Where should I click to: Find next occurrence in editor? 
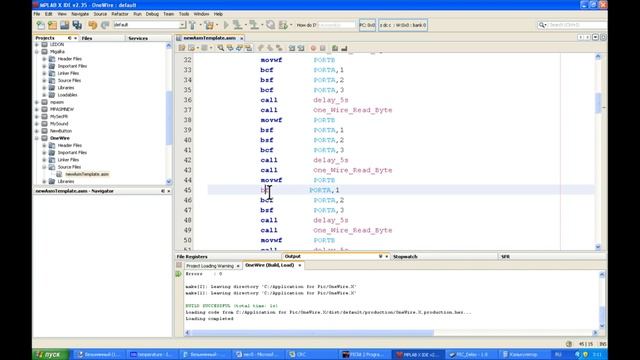tap(239, 48)
